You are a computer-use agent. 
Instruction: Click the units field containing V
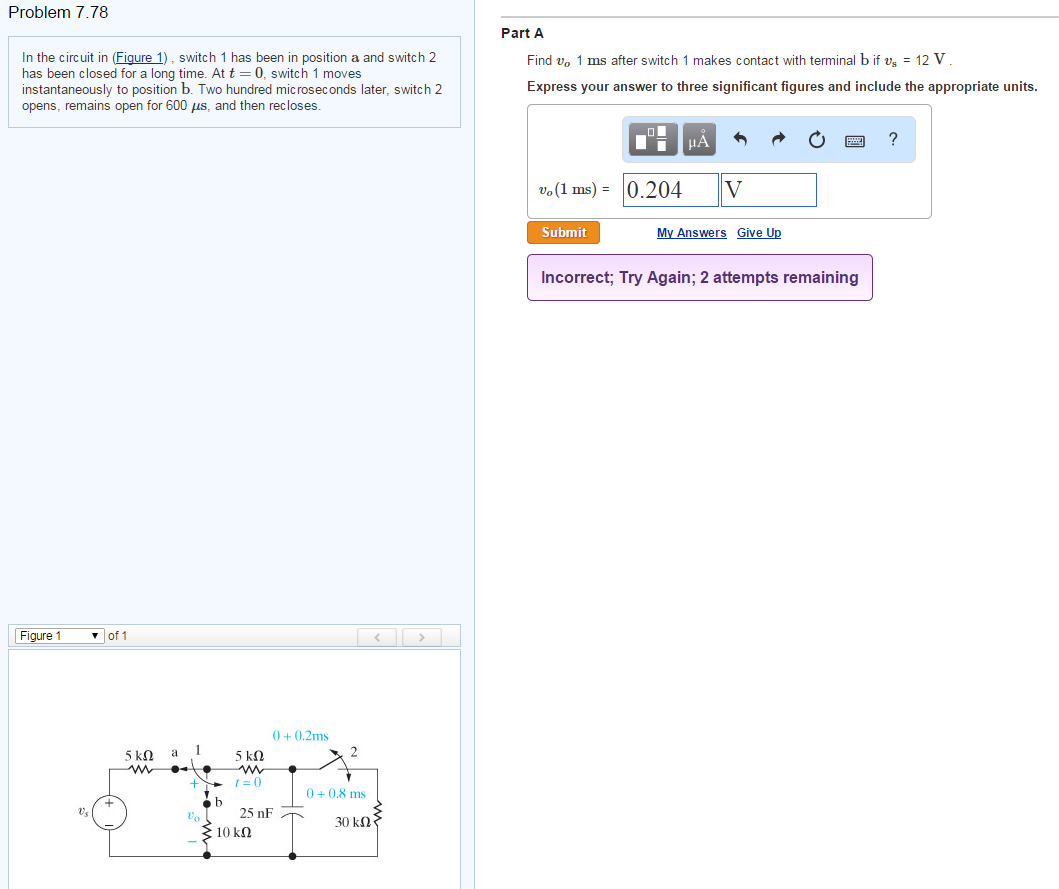768,190
